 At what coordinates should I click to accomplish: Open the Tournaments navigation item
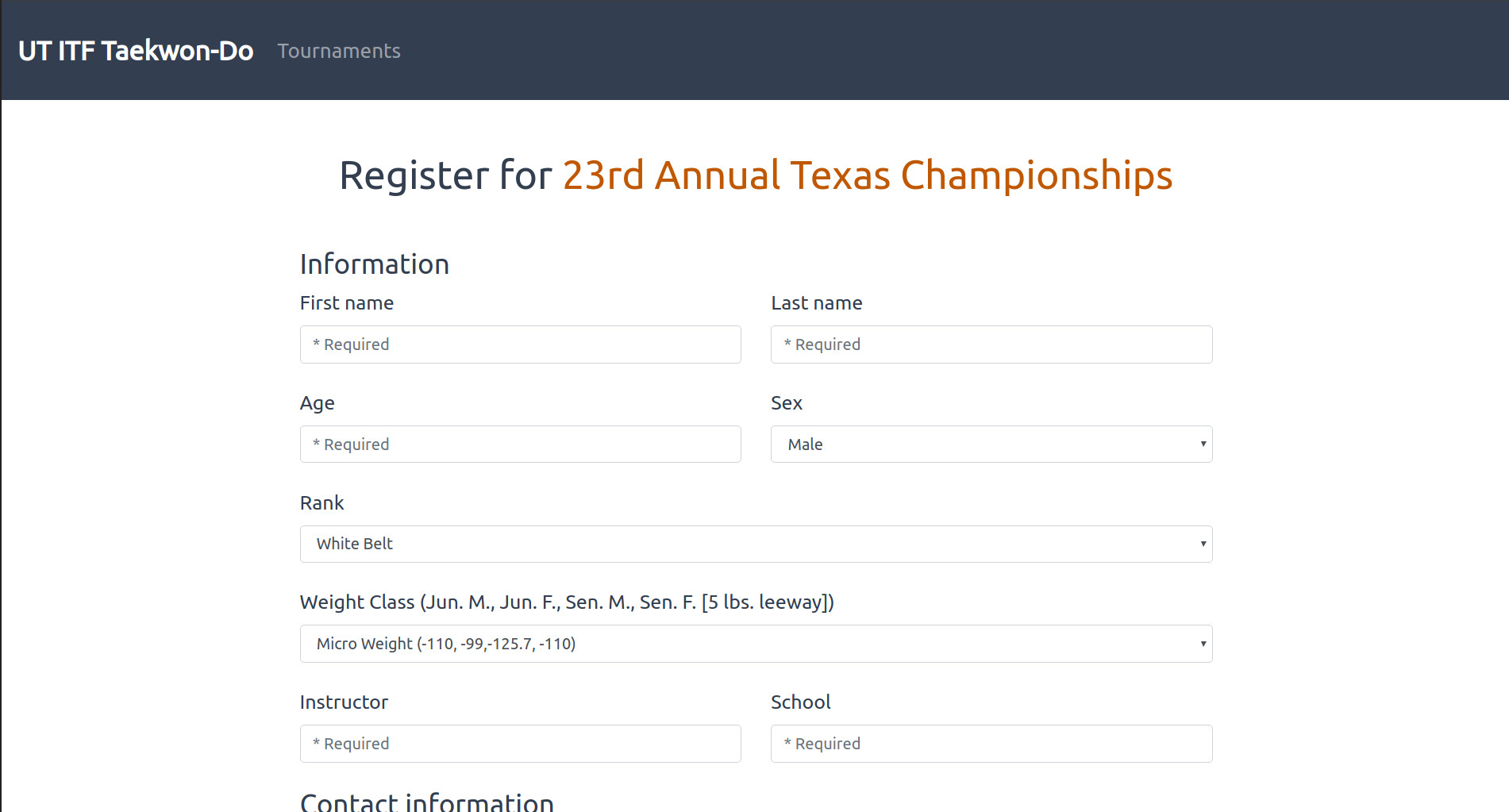click(339, 51)
